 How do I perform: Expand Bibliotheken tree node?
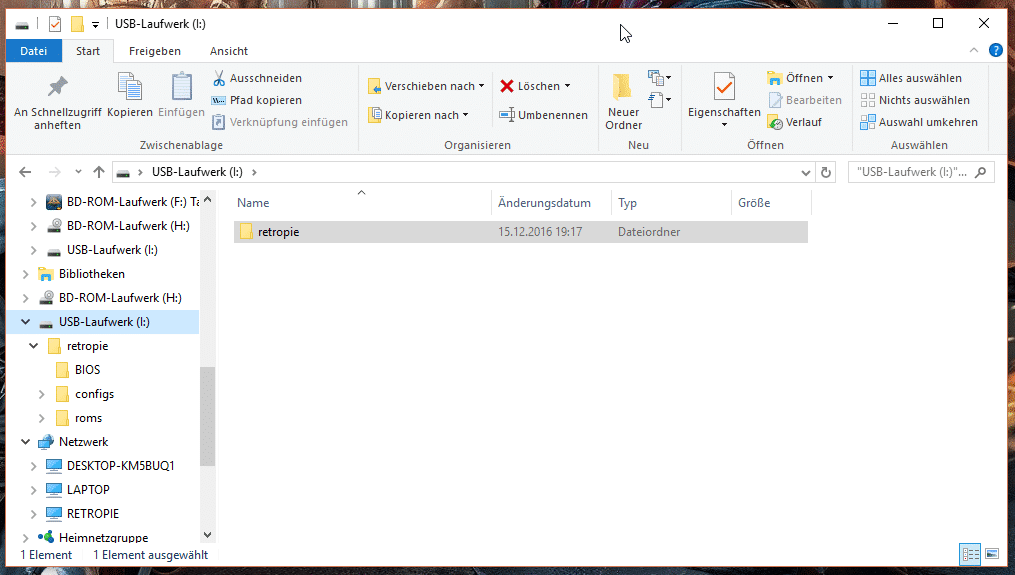[25, 274]
